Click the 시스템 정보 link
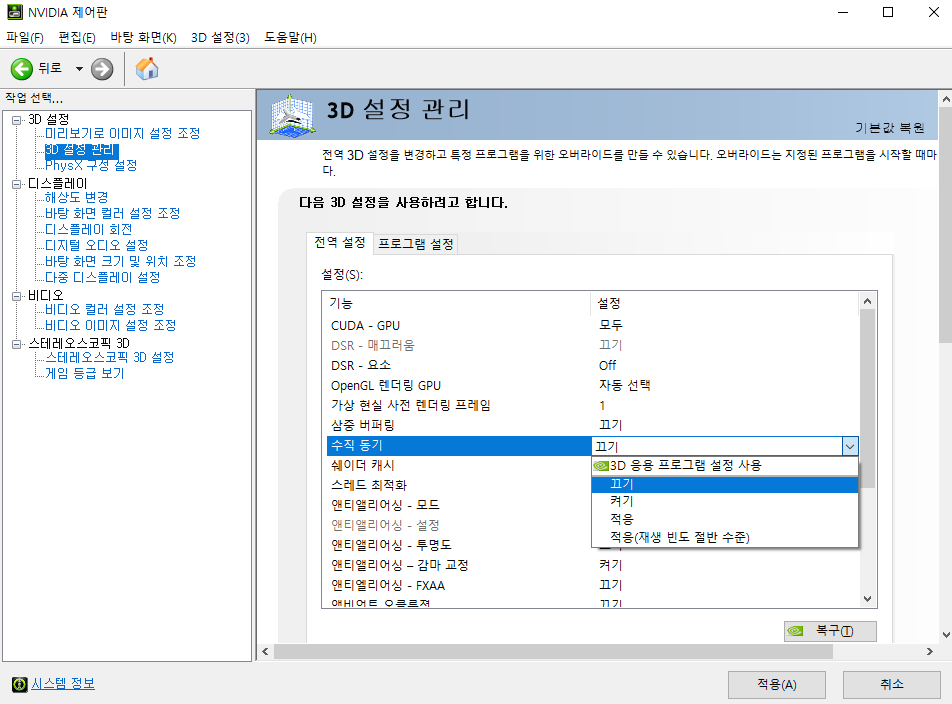This screenshot has width=952, height=704. point(63,684)
